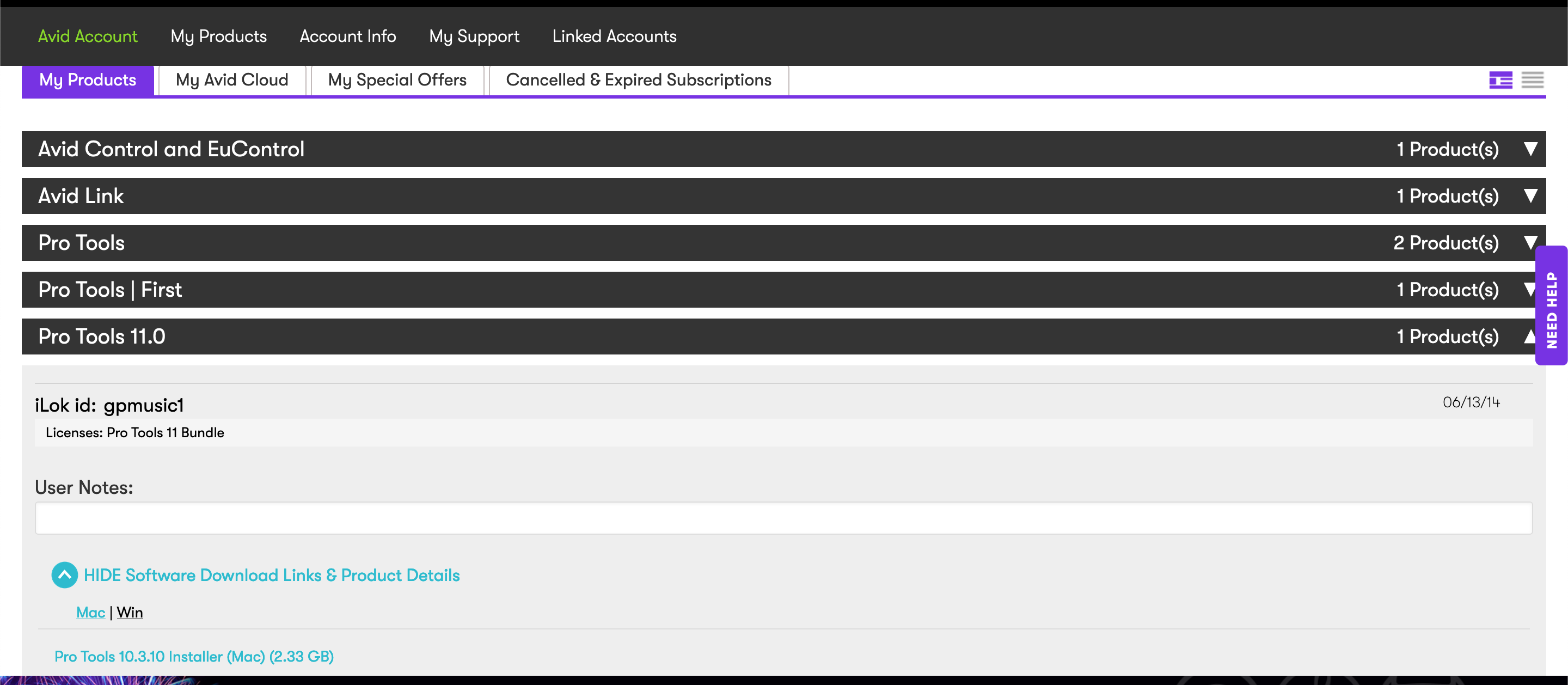Open My Products in top navigation bar
Screen dimensions: 1568x685
point(218,36)
